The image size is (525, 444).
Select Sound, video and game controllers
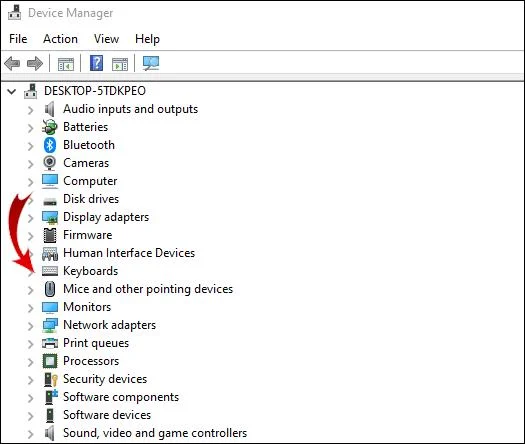155,433
